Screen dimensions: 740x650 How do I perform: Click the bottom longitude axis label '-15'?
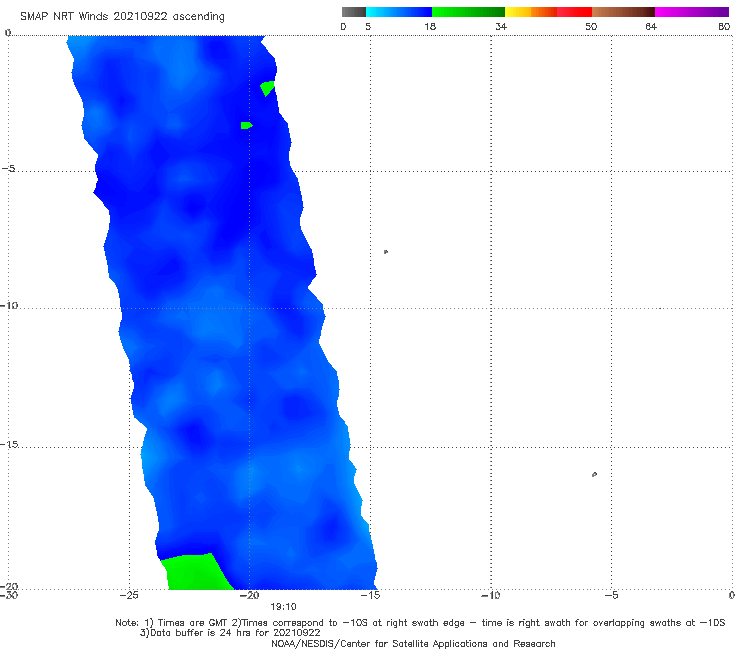[370, 595]
